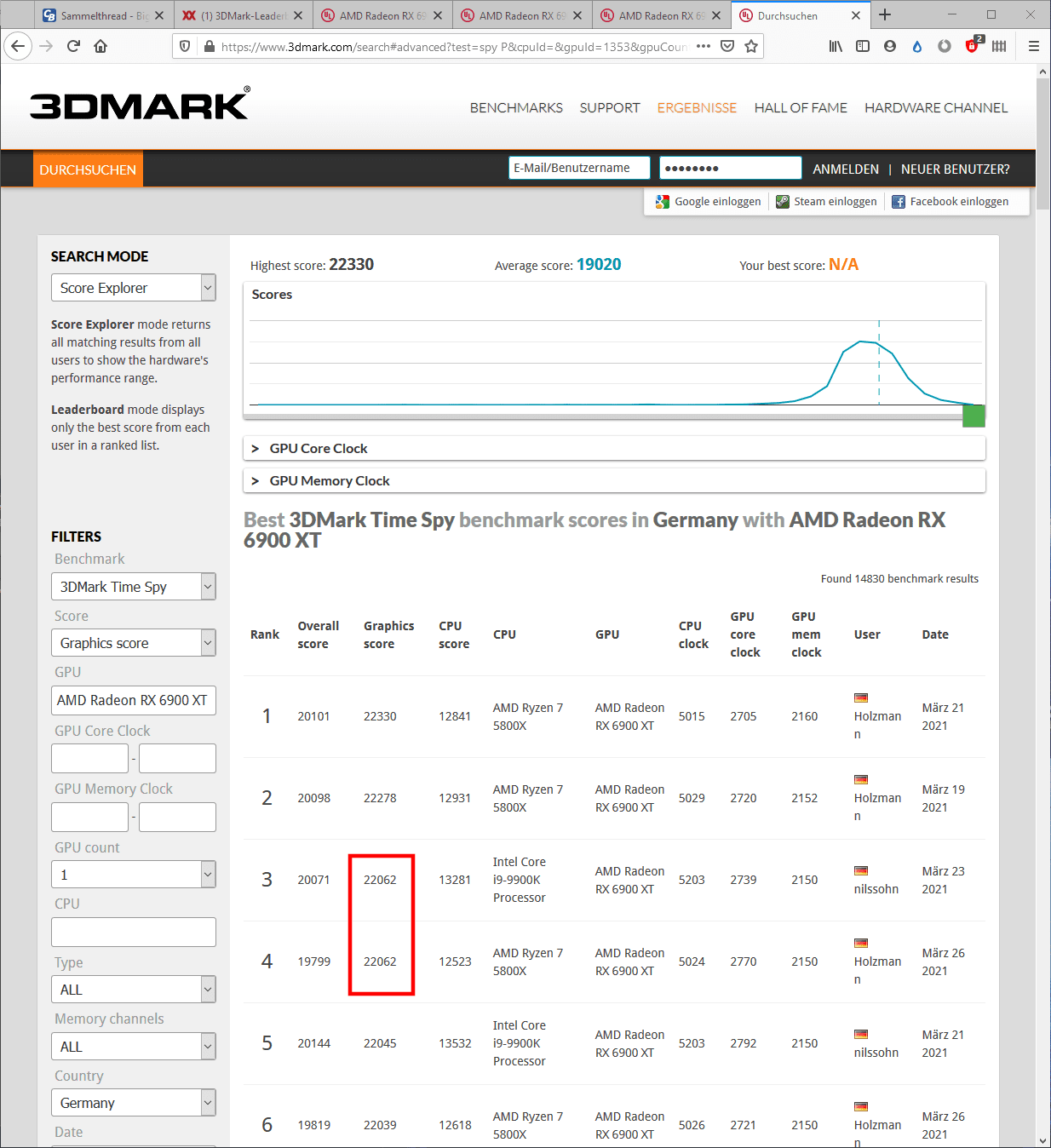Open the GPU count dropdown
The height and width of the screenshot is (1148, 1051).
(134, 875)
